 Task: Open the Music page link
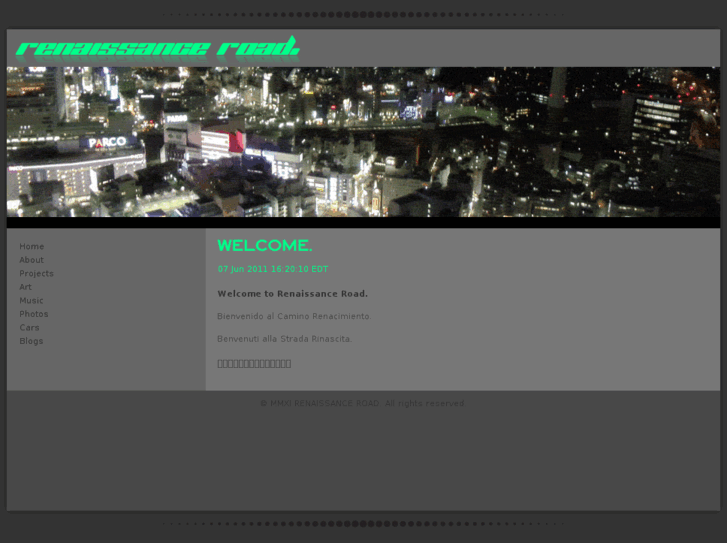click(x=32, y=301)
